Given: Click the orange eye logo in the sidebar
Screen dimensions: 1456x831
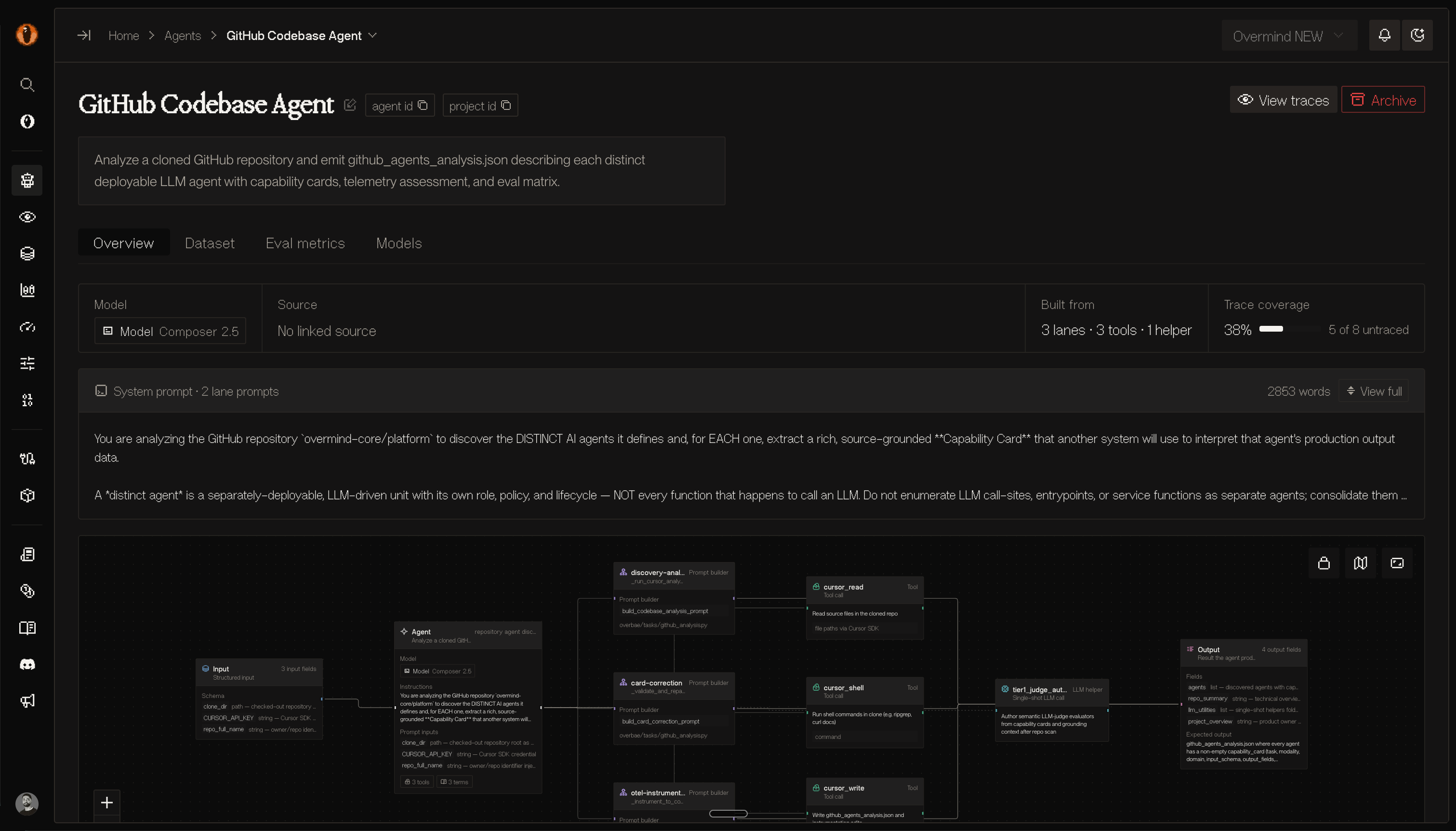Looking at the screenshot, I should coord(27,35).
